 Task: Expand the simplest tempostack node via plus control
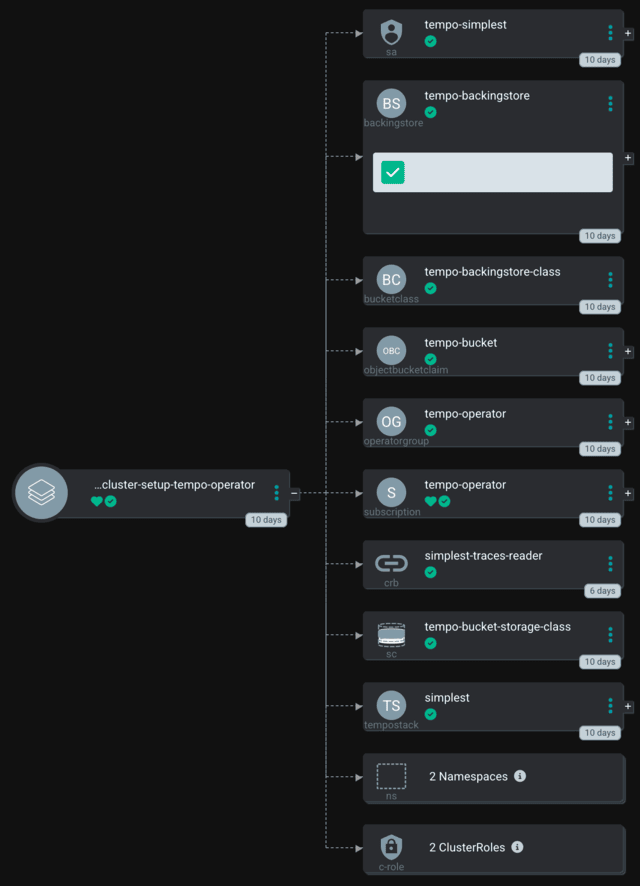[x=628, y=706]
